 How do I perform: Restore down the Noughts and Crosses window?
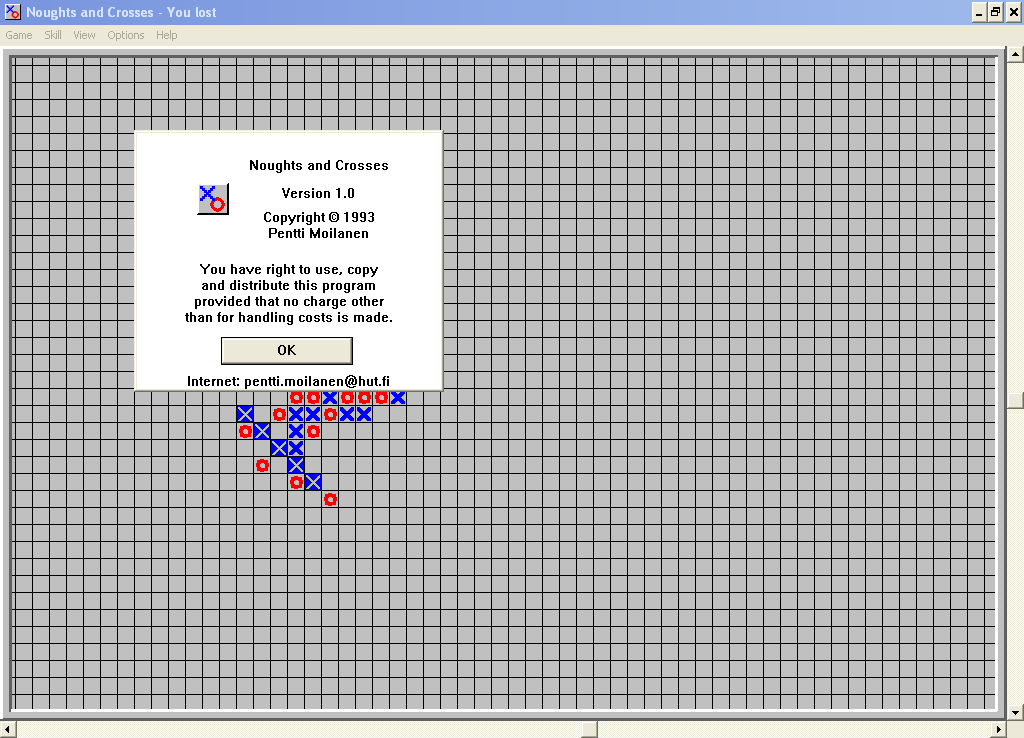(995, 12)
